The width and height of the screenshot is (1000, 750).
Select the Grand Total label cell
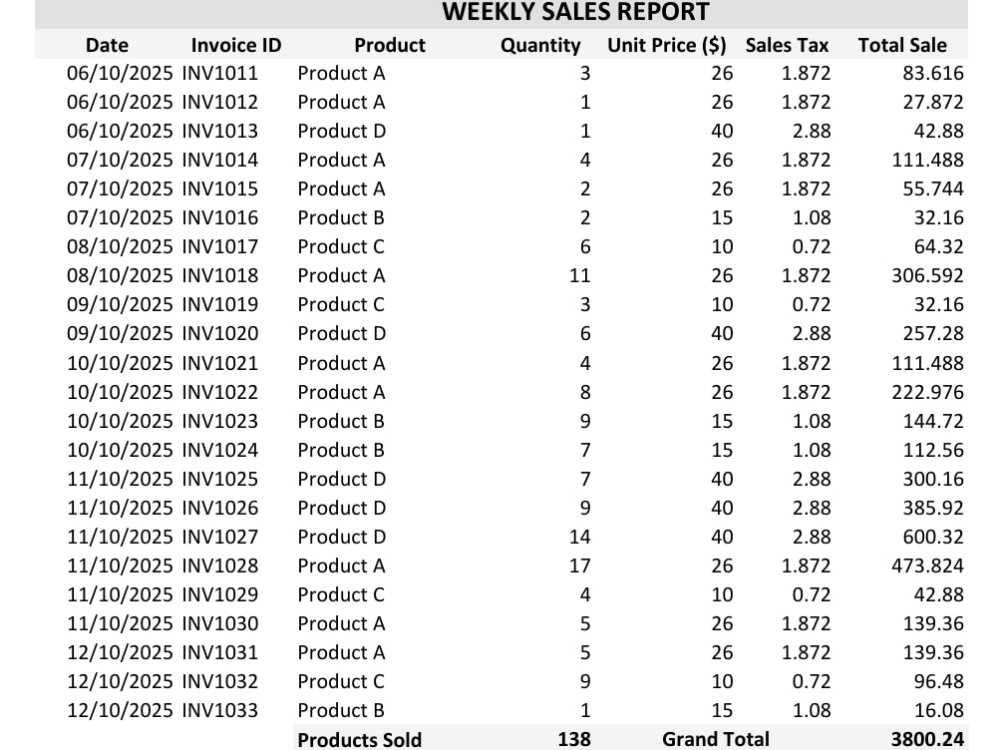pos(716,739)
